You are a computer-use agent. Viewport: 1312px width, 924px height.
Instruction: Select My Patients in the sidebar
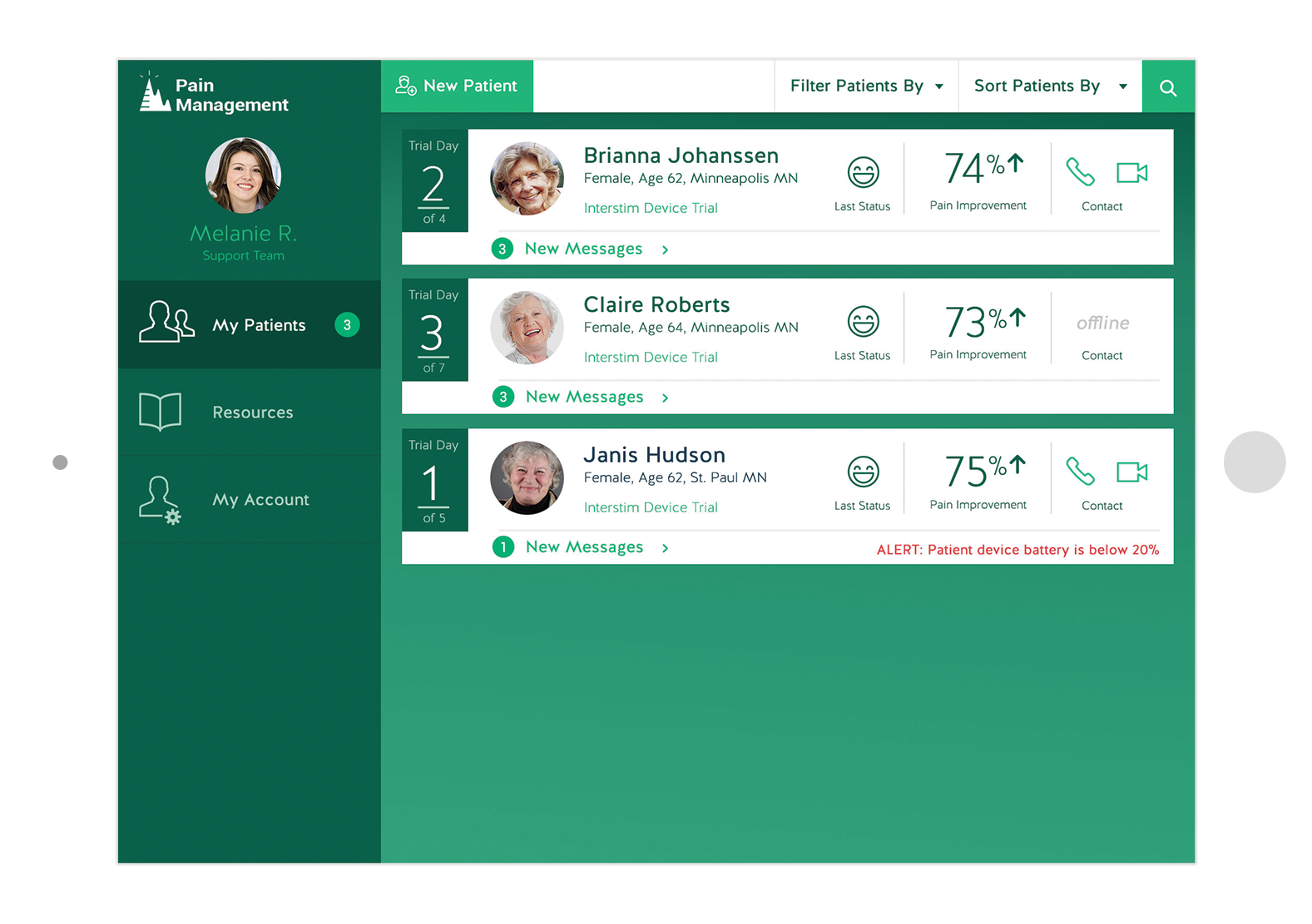point(250,324)
